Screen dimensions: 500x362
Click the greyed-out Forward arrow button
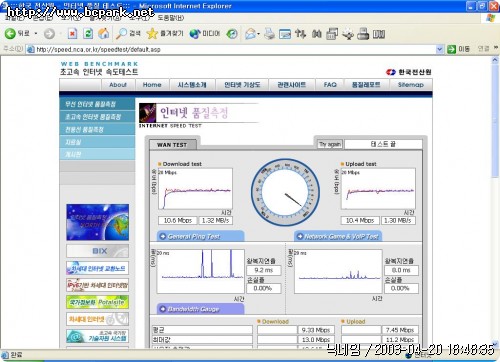click(49, 34)
